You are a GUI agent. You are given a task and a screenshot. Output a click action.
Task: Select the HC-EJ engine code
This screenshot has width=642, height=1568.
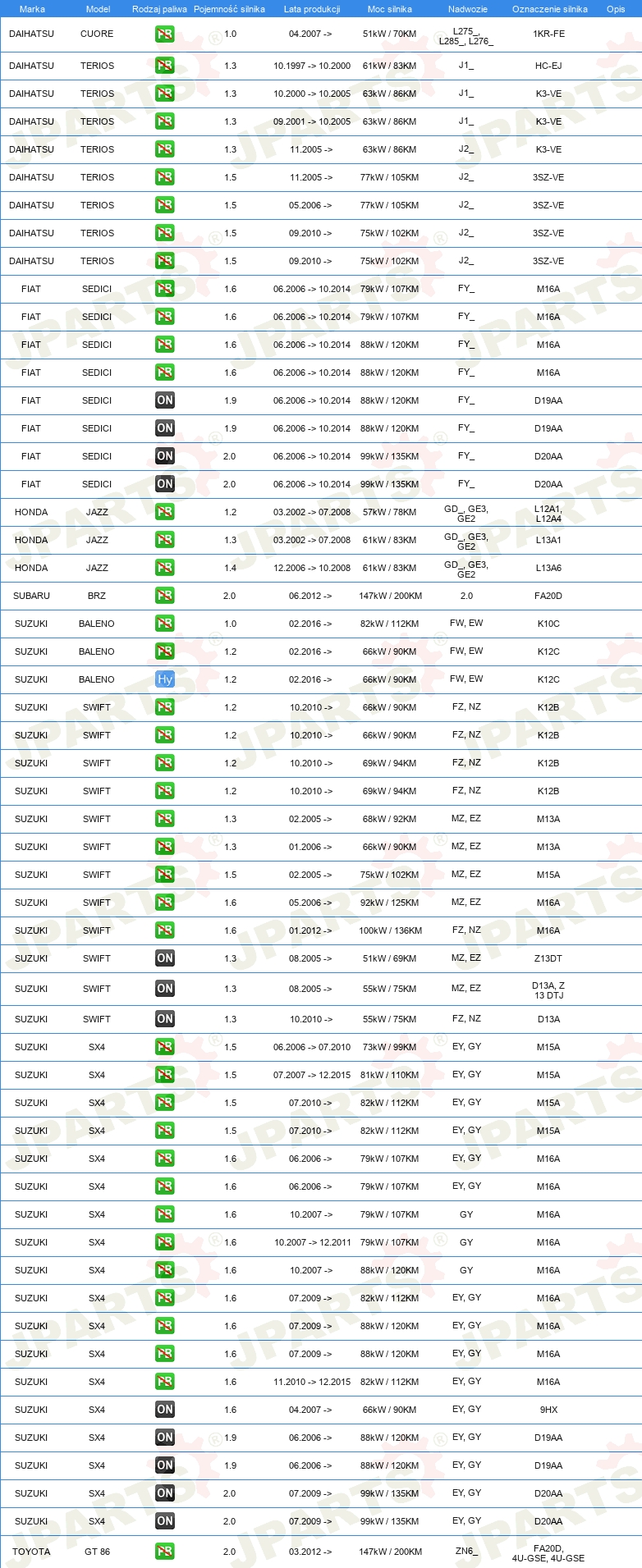coord(548,66)
